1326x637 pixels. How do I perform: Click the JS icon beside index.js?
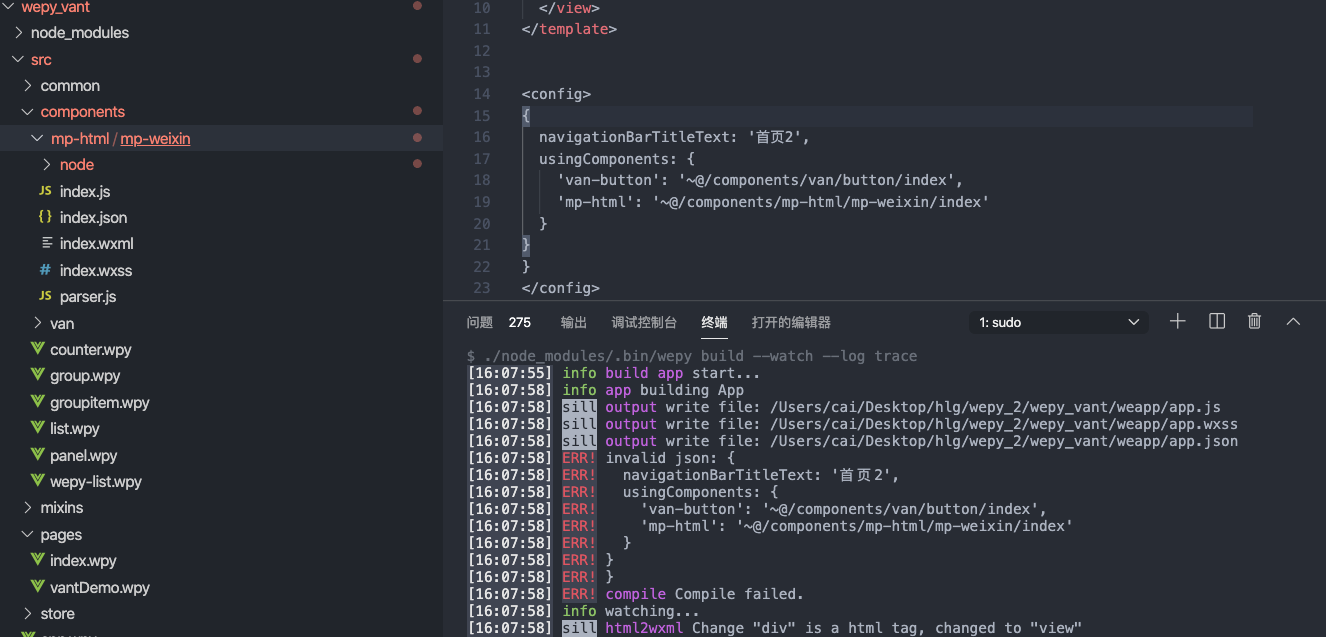(45, 191)
